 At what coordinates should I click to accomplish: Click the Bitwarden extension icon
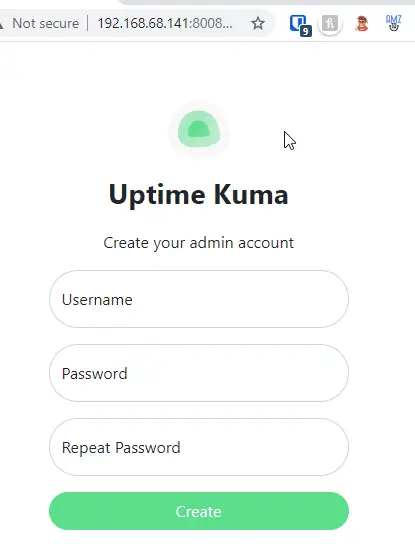(x=299, y=24)
